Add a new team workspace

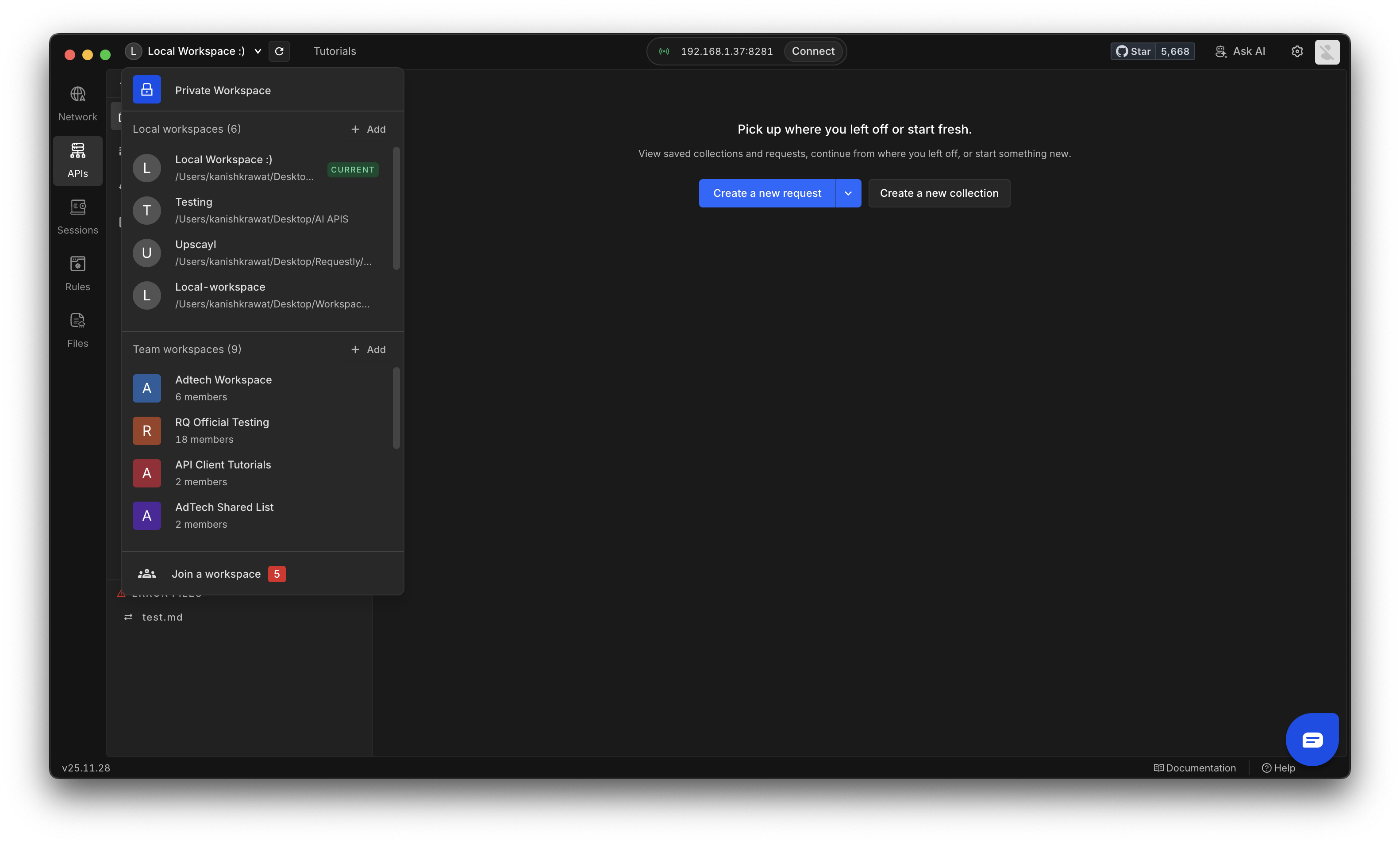click(x=368, y=349)
